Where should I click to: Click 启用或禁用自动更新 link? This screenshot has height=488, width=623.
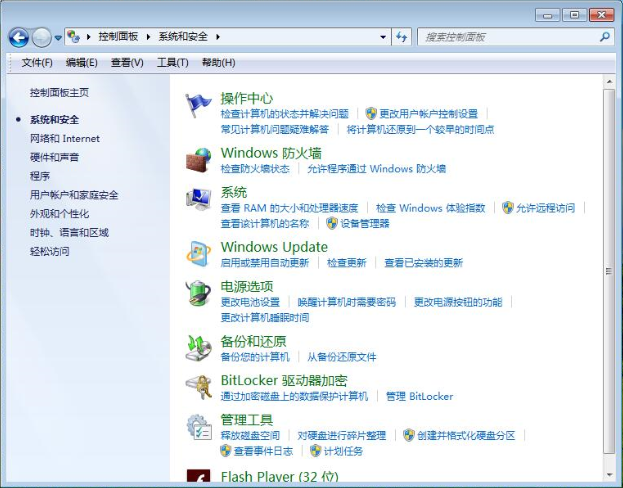pyautogui.click(x=265, y=263)
